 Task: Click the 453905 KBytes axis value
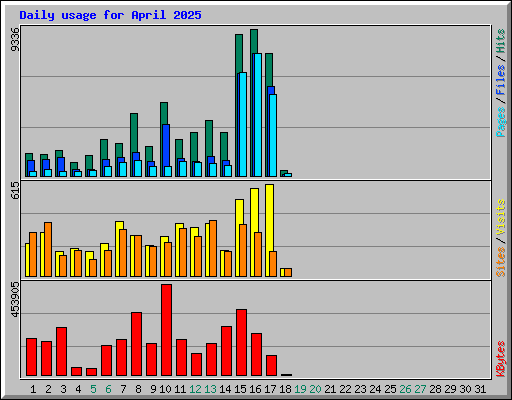click(15, 300)
